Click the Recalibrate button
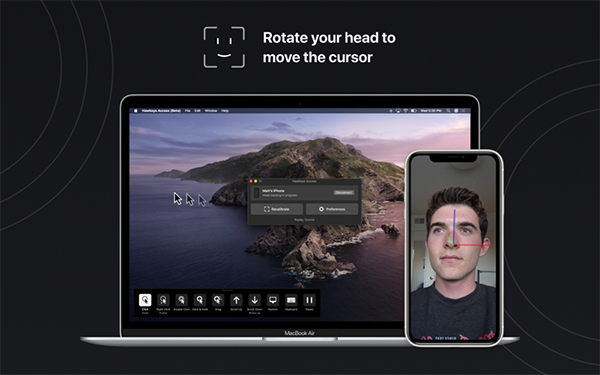Screen dimensions: 600x375 (277, 209)
